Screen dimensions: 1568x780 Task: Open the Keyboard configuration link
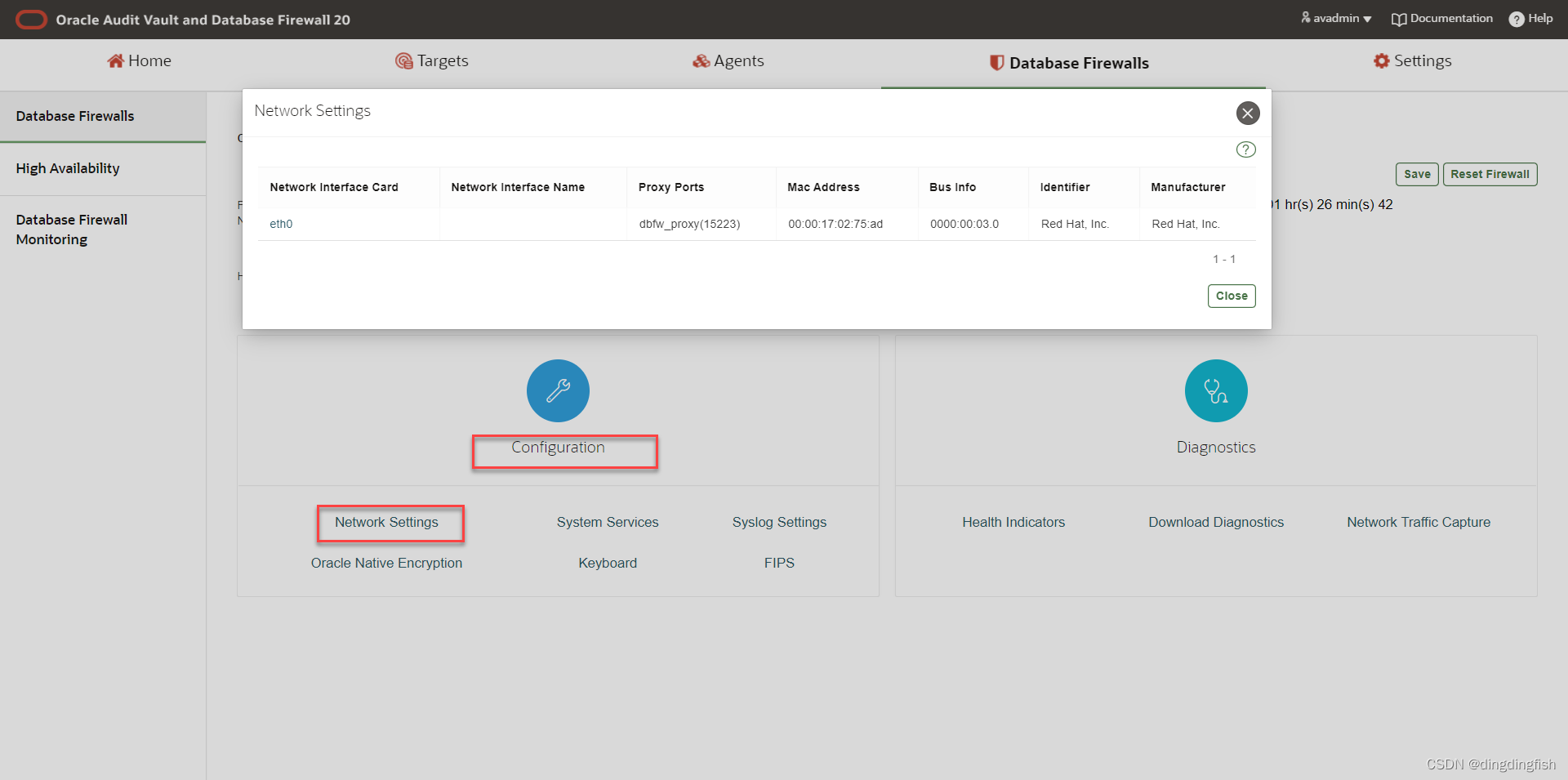[608, 563]
